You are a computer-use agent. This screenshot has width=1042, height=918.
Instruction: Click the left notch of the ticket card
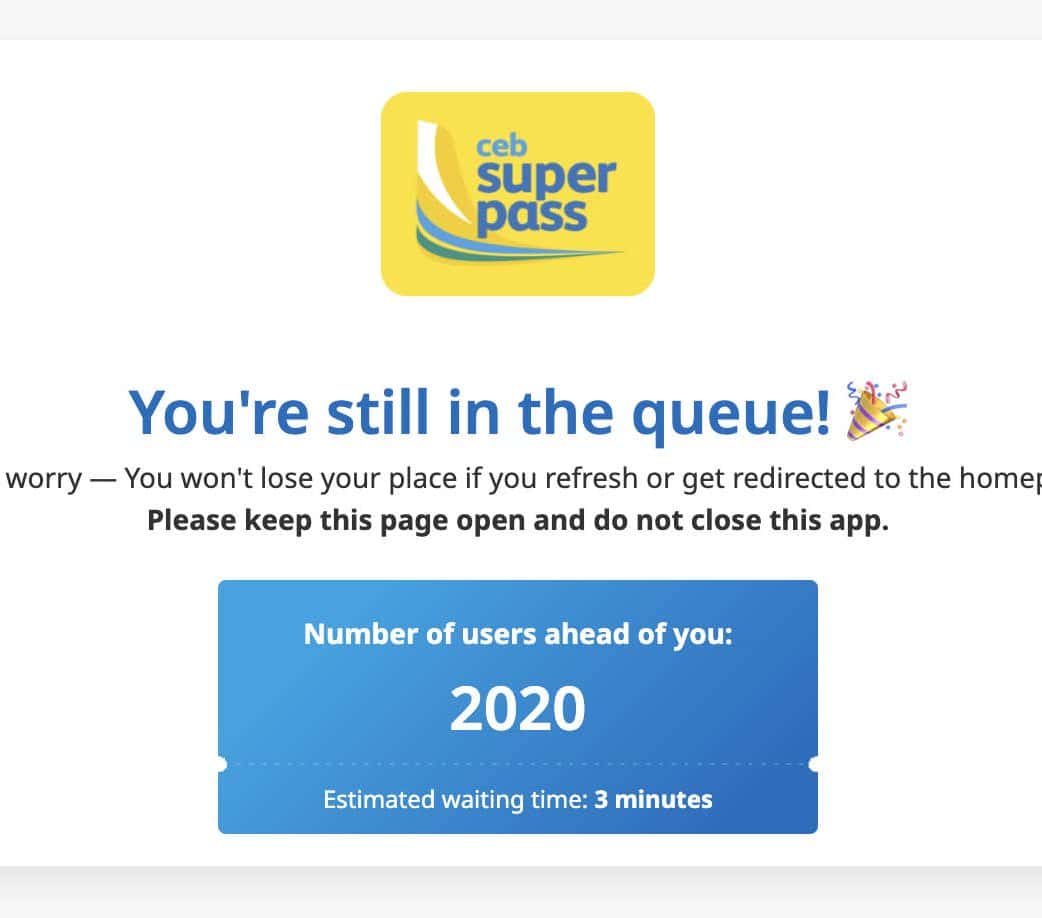[x=221, y=765]
